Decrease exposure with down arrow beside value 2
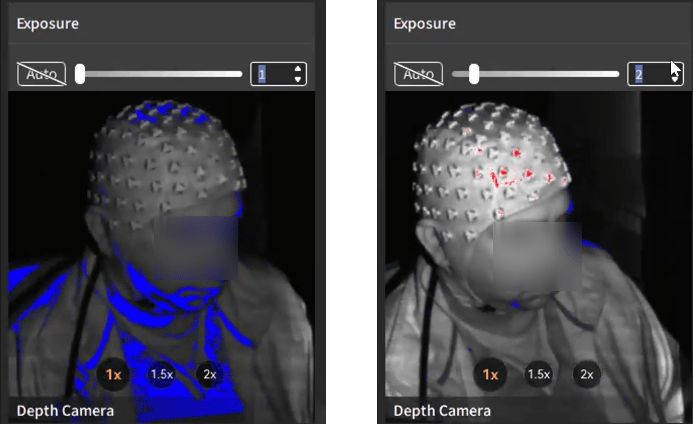The image size is (693, 424). point(675,79)
